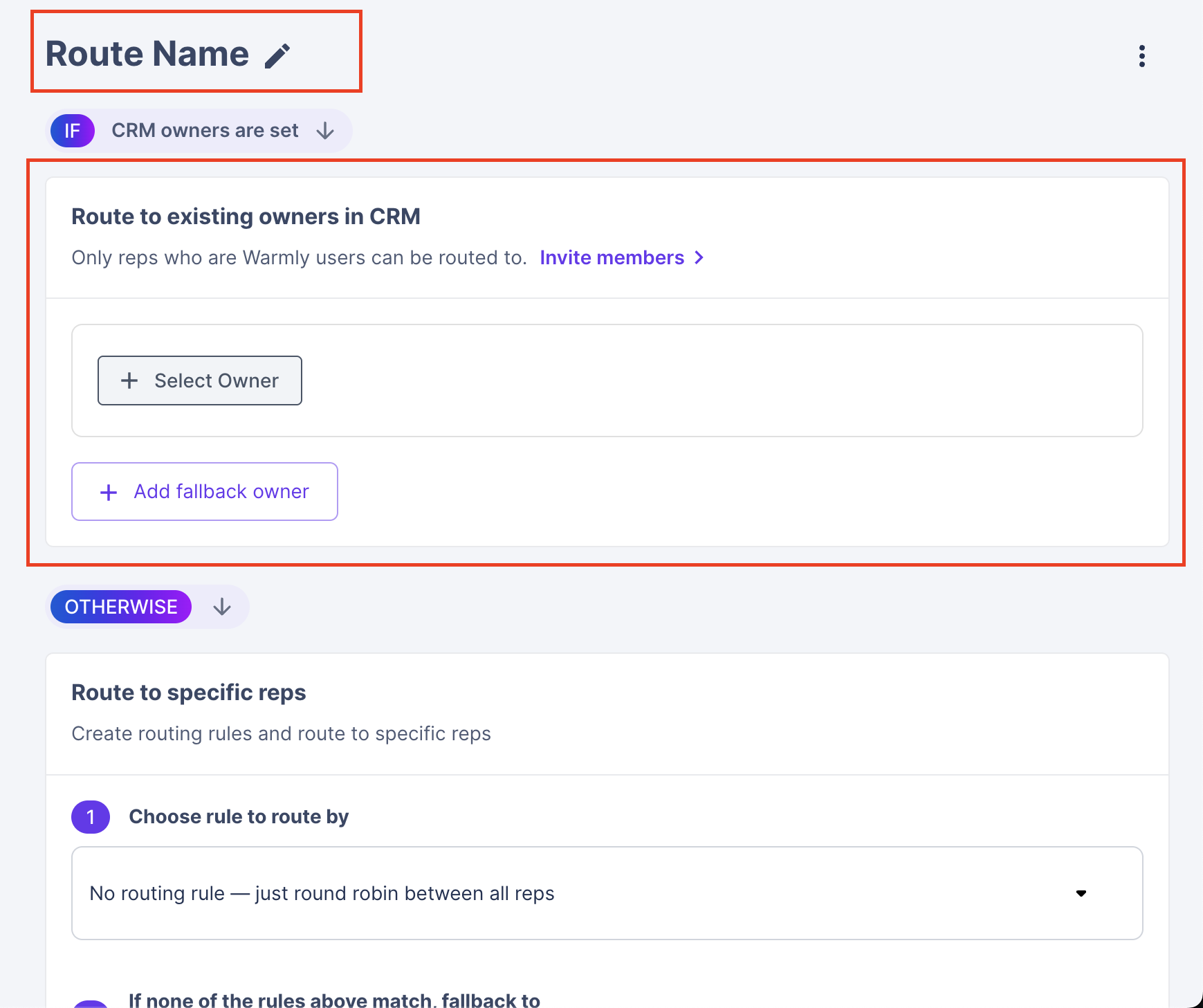The image size is (1203, 1008).
Task: Click the plus icon in Select Owner
Action: [129, 381]
